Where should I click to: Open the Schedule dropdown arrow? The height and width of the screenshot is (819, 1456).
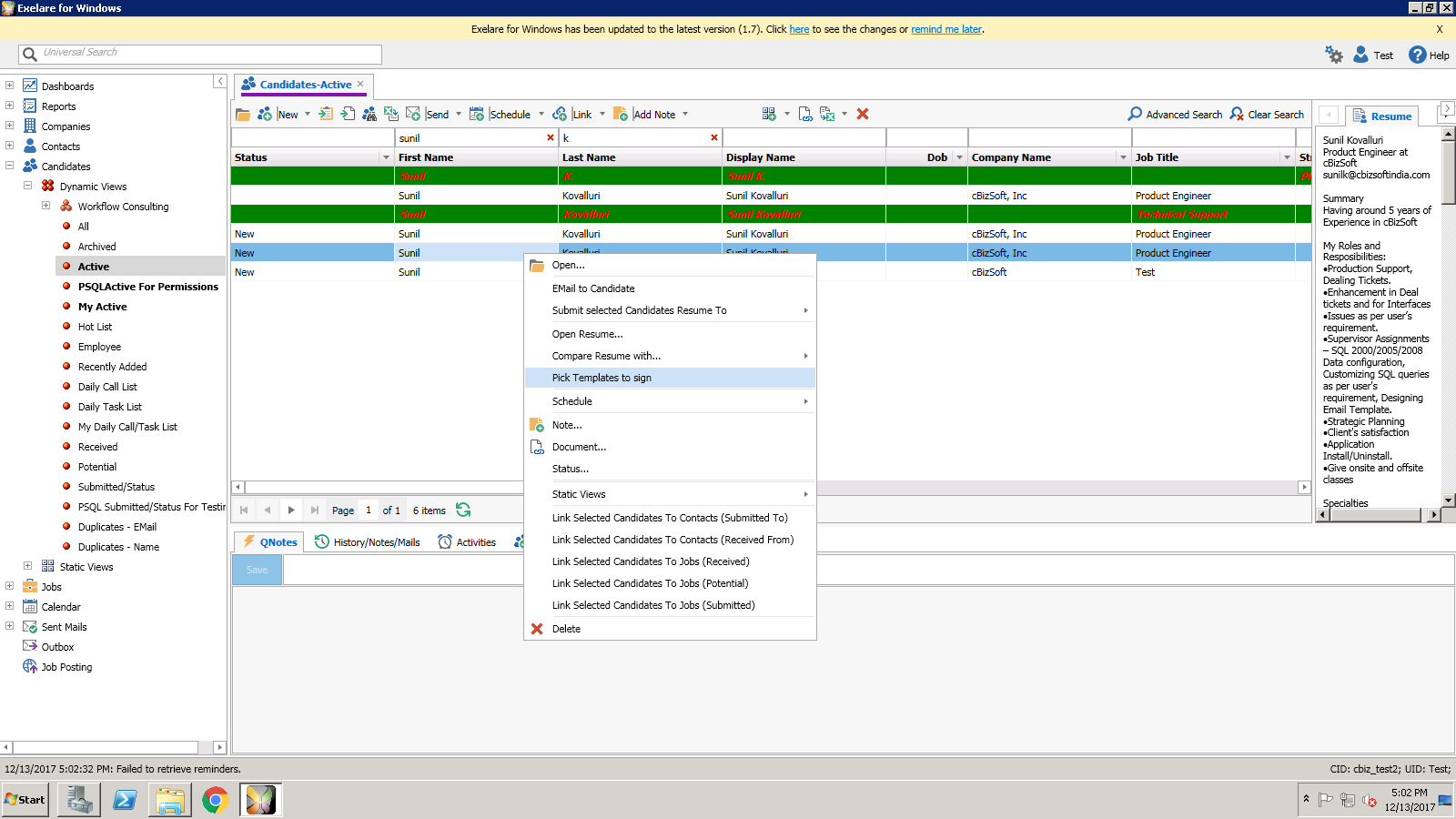(x=541, y=115)
